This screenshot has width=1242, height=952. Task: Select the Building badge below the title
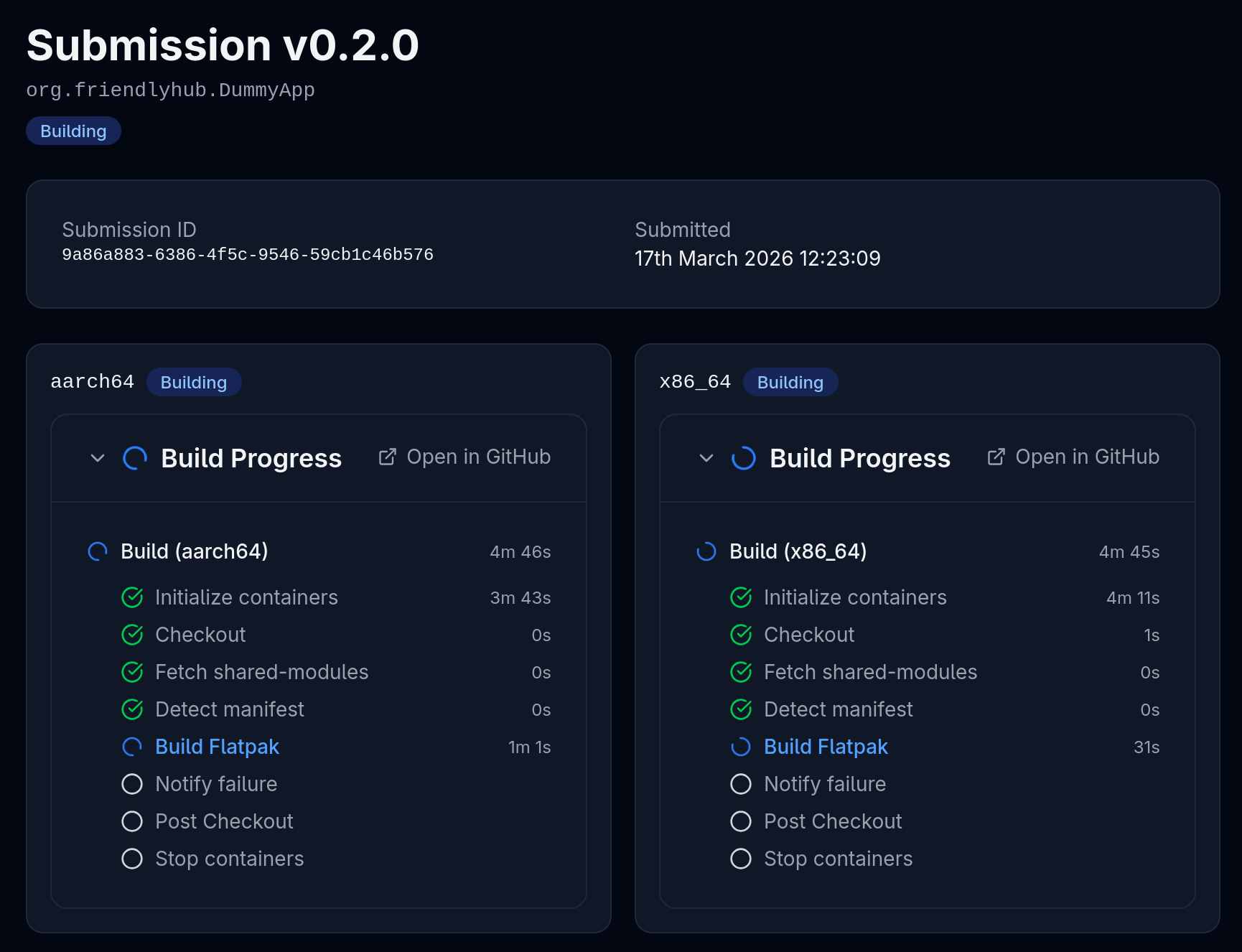73,131
